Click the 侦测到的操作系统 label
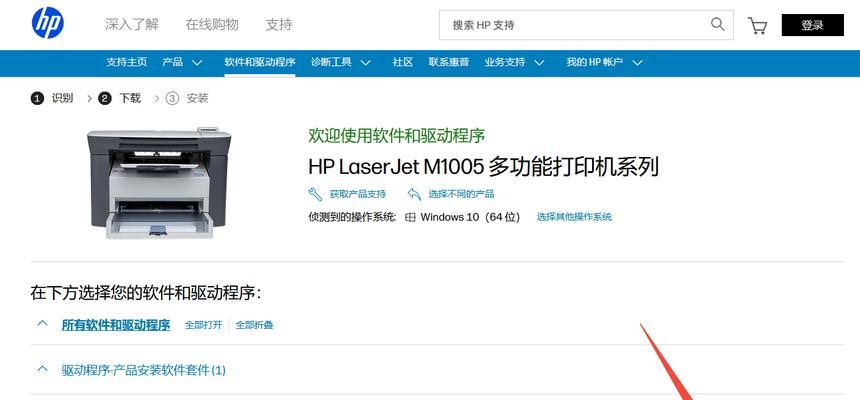Screen dimensions: 860x400 [352, 217]
